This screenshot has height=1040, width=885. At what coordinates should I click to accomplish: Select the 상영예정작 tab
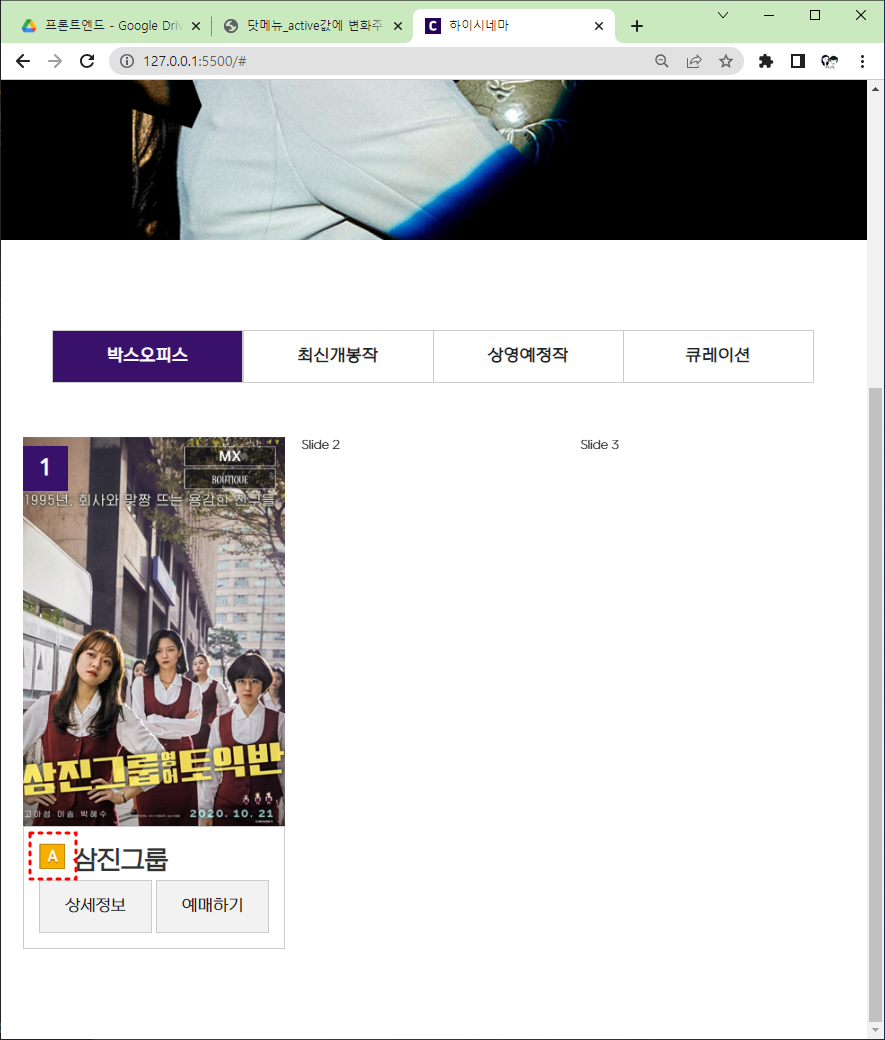click(x=528, y=356)
